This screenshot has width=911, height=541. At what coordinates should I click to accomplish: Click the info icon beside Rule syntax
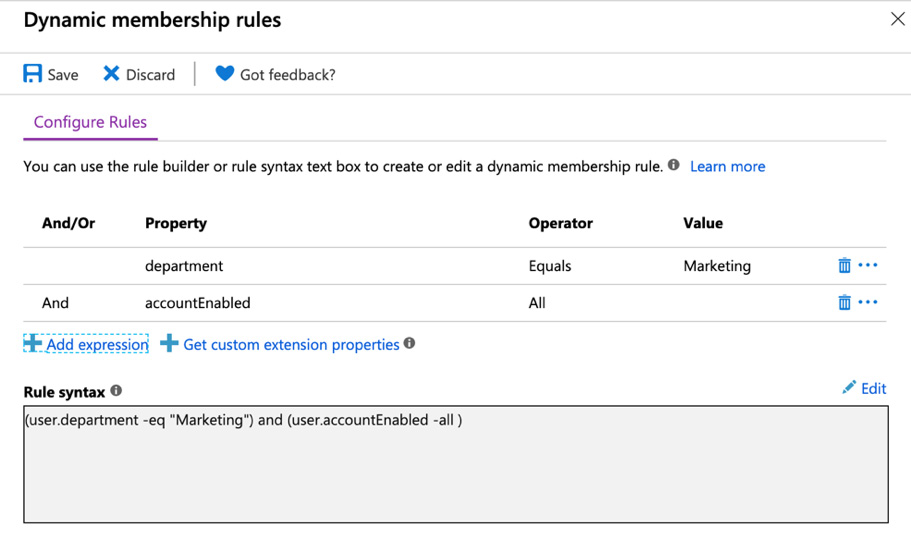(x=116, y=391)
